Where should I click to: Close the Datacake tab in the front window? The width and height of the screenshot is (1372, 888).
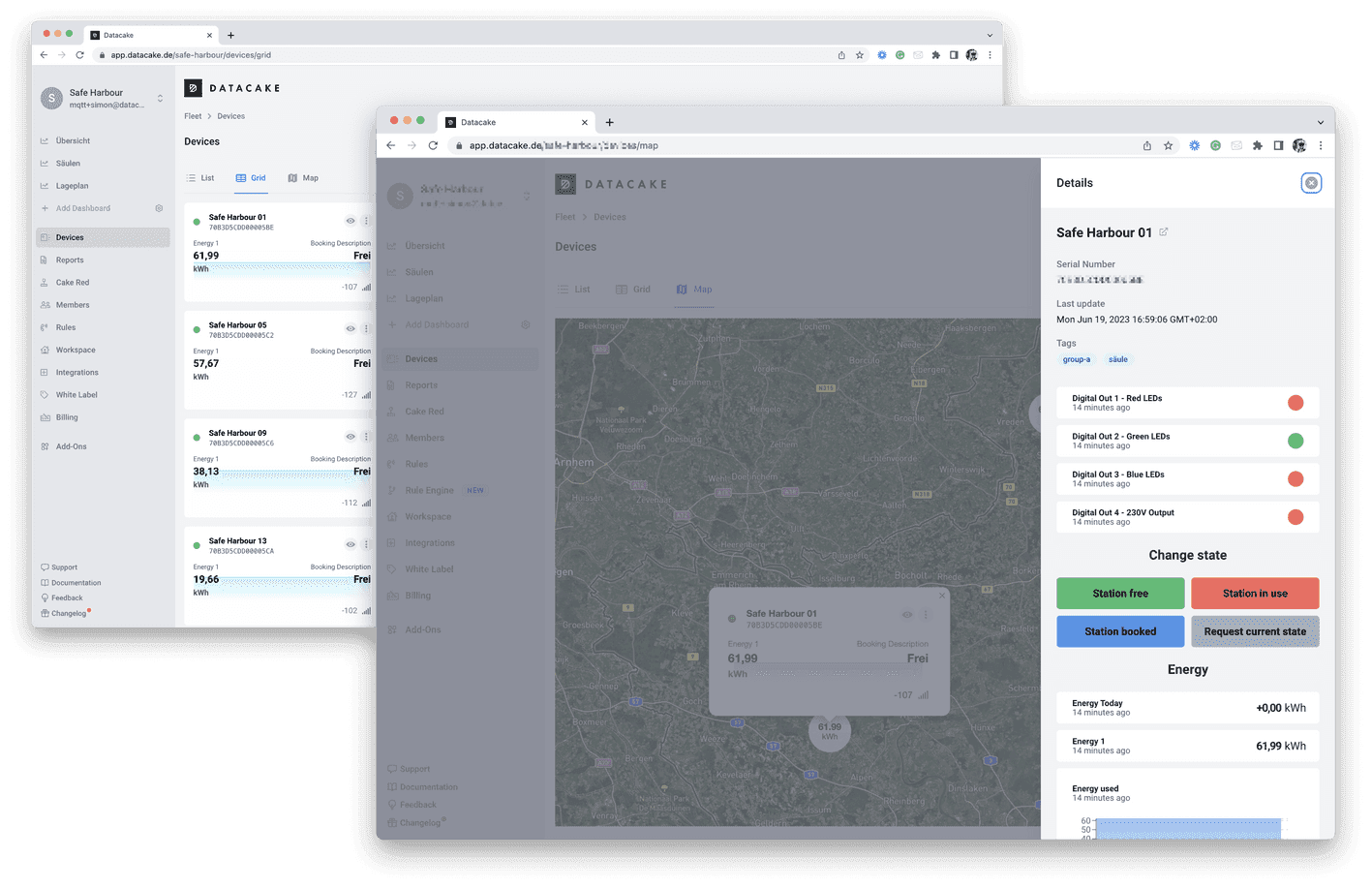(x=584, y=122)
